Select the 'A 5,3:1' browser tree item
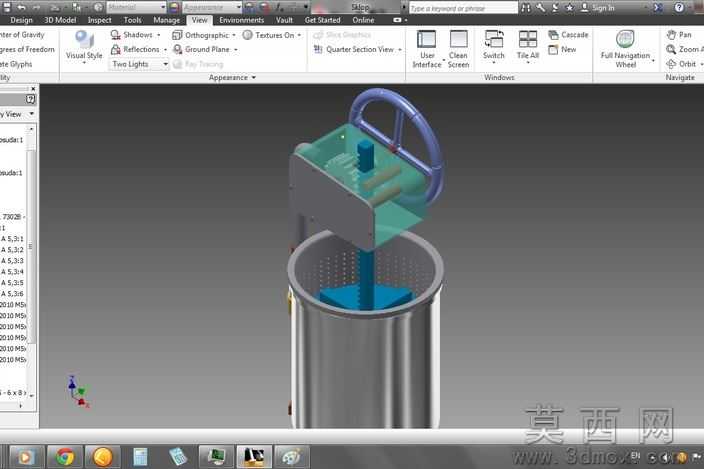The width and height of the screenshot is (704, 469). click(12, 239)
